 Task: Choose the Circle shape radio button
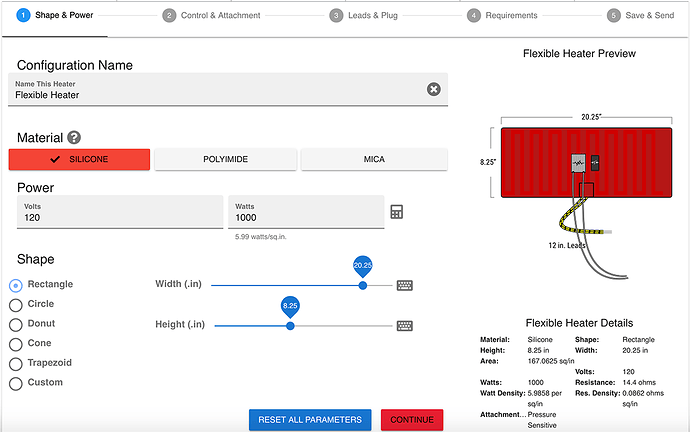(16, 304)
